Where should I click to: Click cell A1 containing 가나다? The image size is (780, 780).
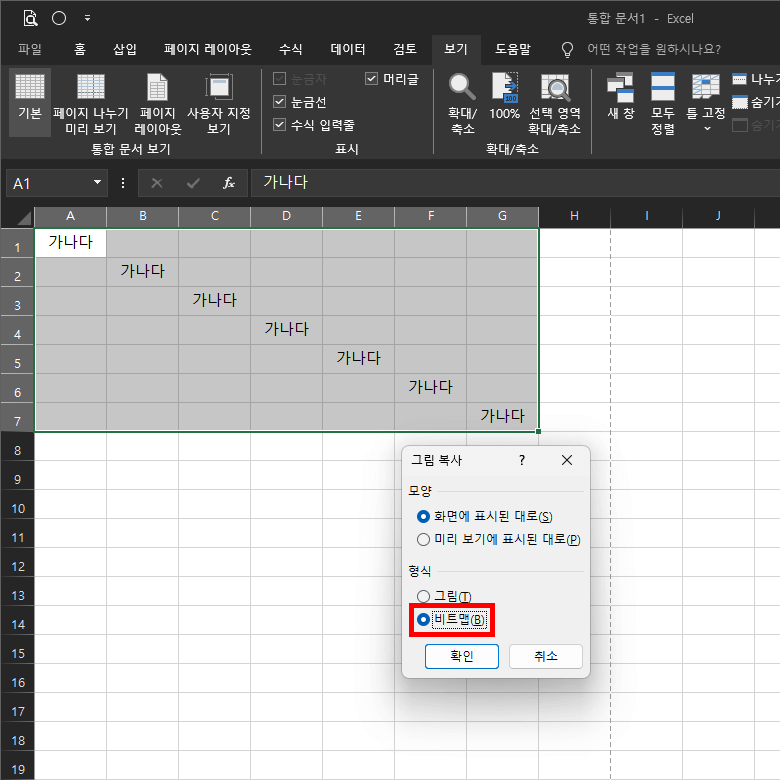(x=70, y=243)
